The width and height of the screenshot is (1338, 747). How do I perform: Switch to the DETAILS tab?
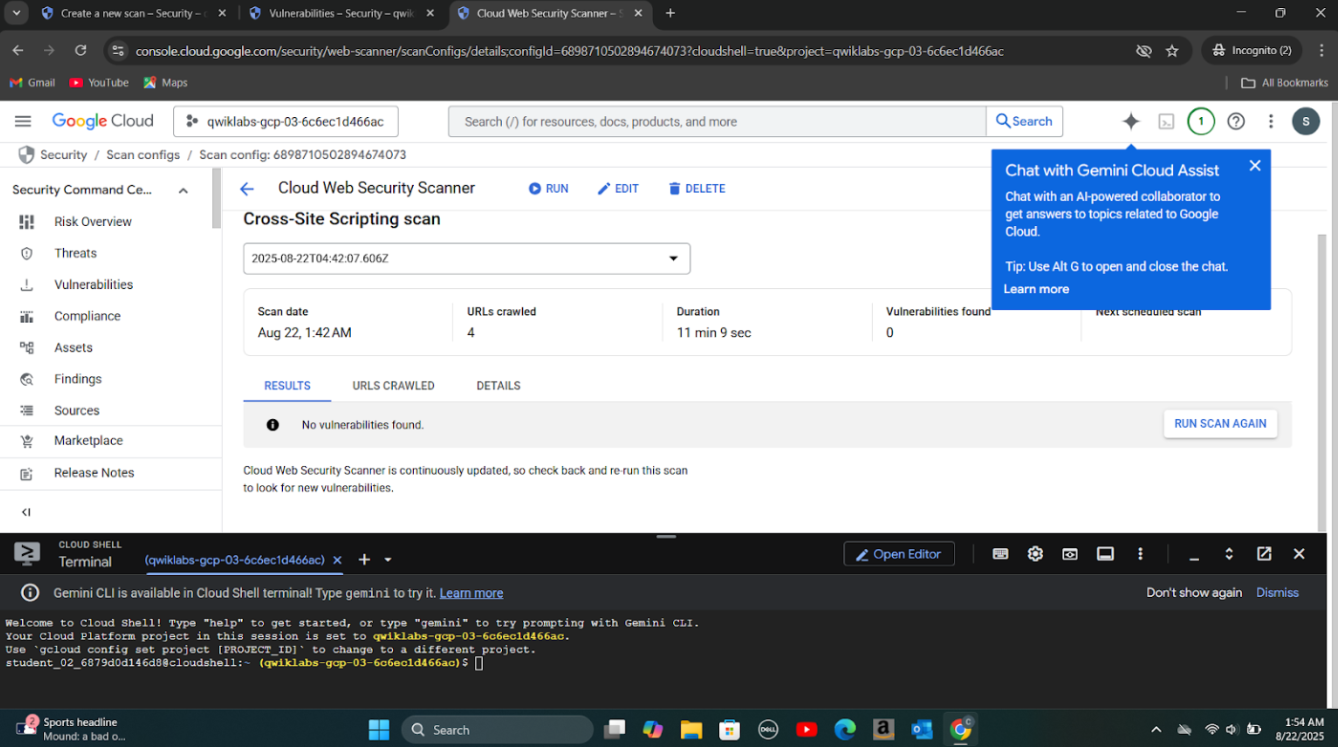(498, 386)
